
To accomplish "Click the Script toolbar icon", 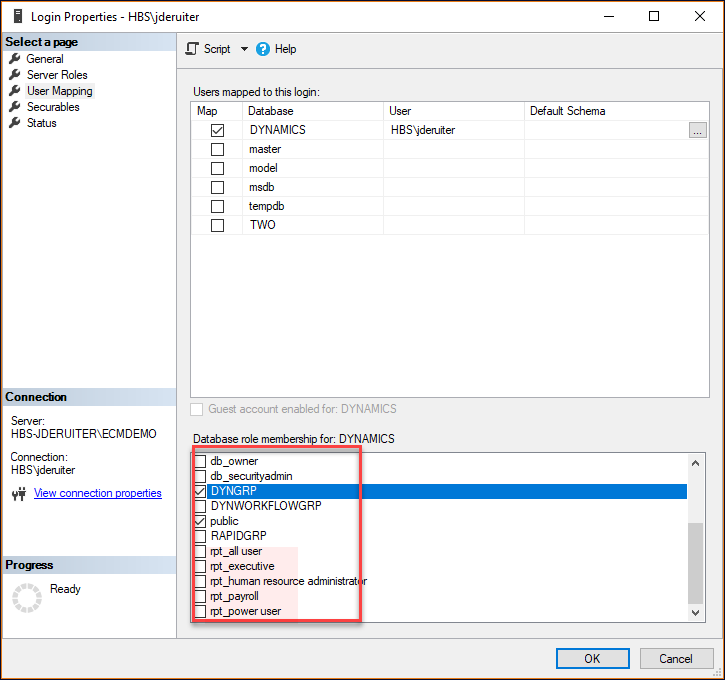I will click(192, 49).
